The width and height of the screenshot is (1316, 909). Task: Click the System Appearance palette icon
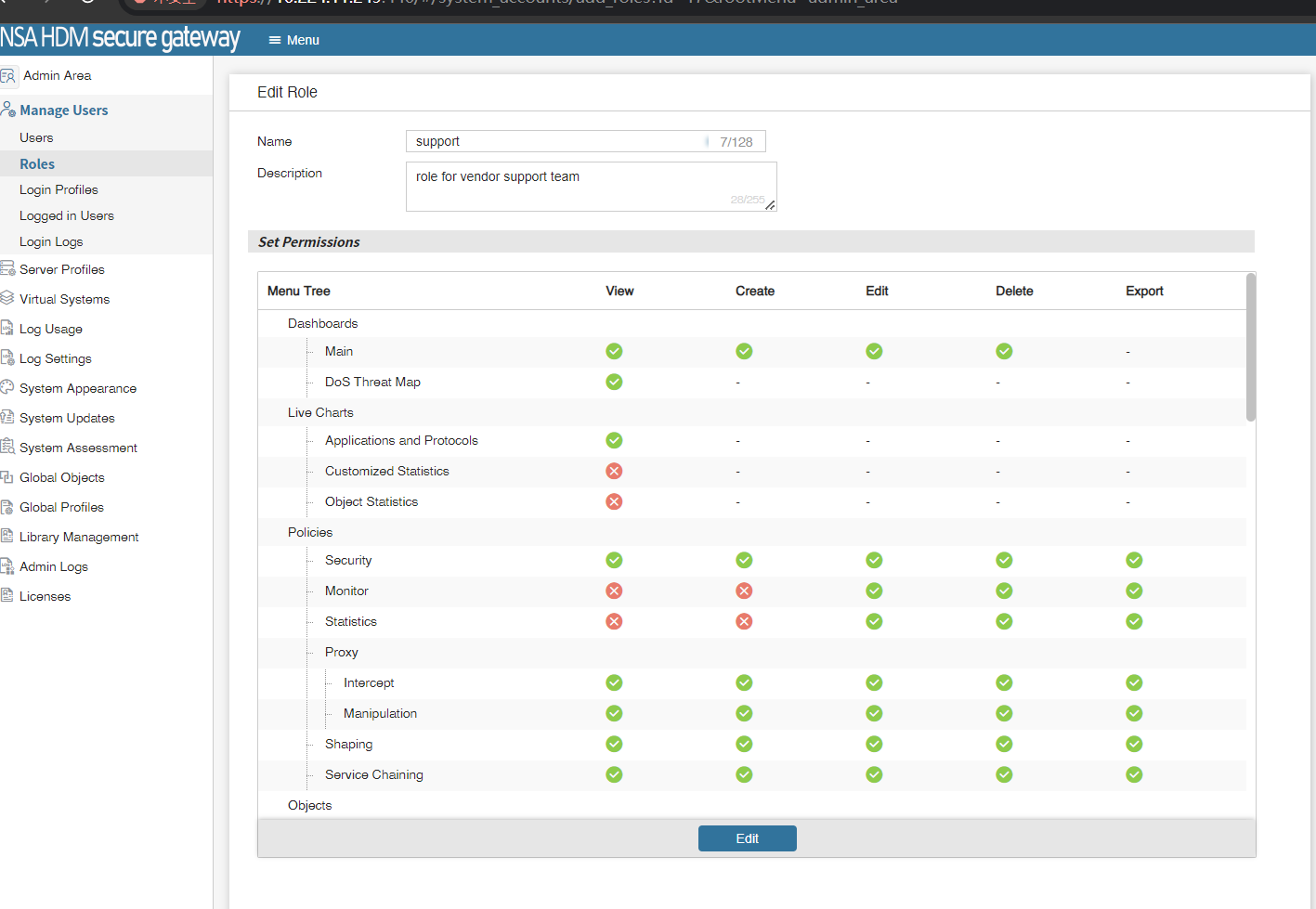[x=7, y=388]
